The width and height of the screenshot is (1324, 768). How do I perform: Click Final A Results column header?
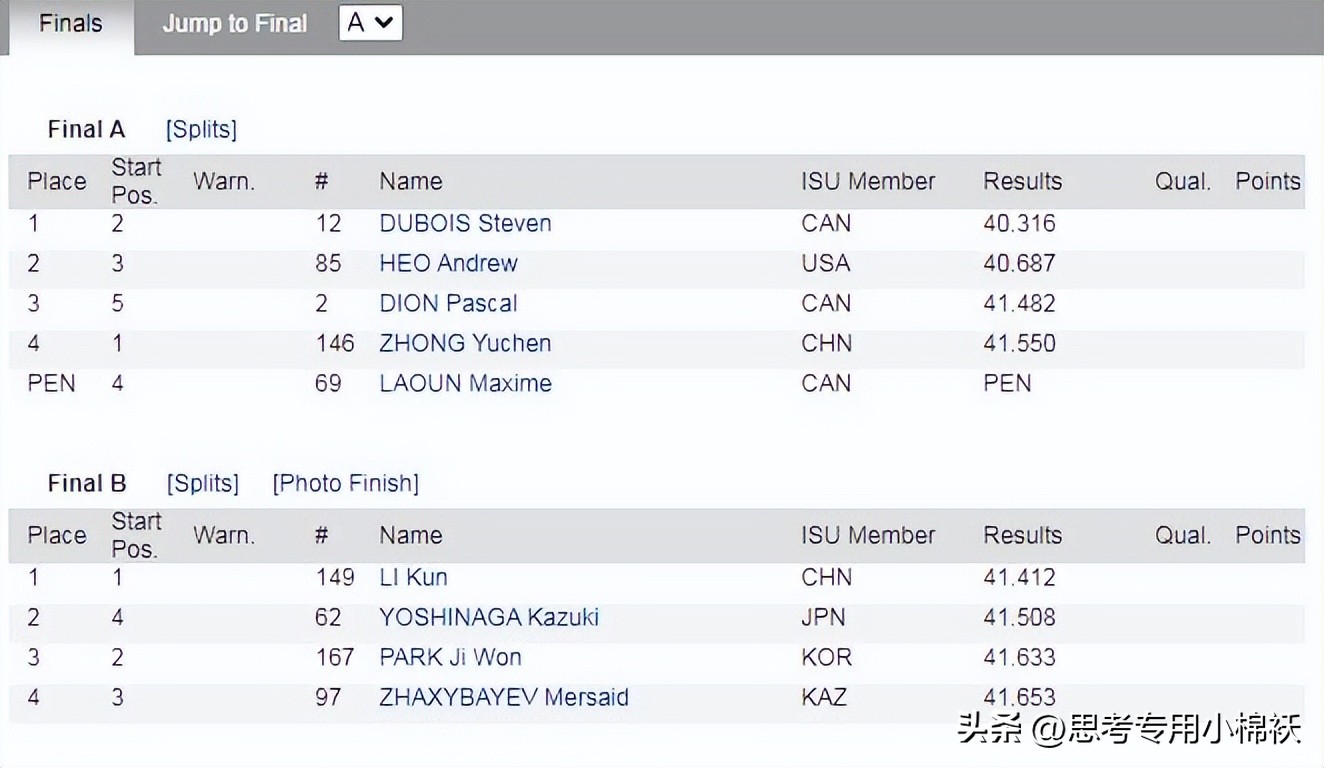1022,181
